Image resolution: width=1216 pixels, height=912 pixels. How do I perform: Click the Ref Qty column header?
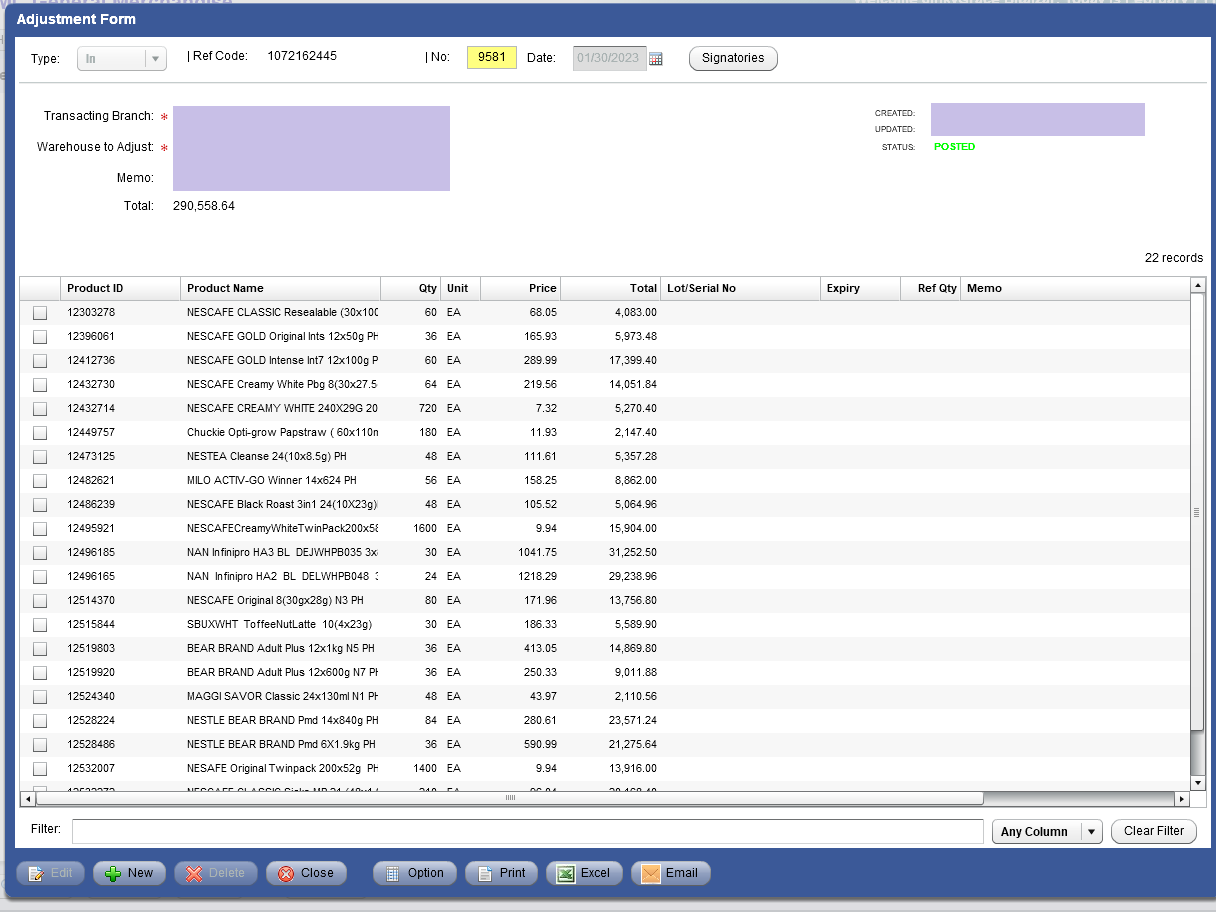(930, 288)
